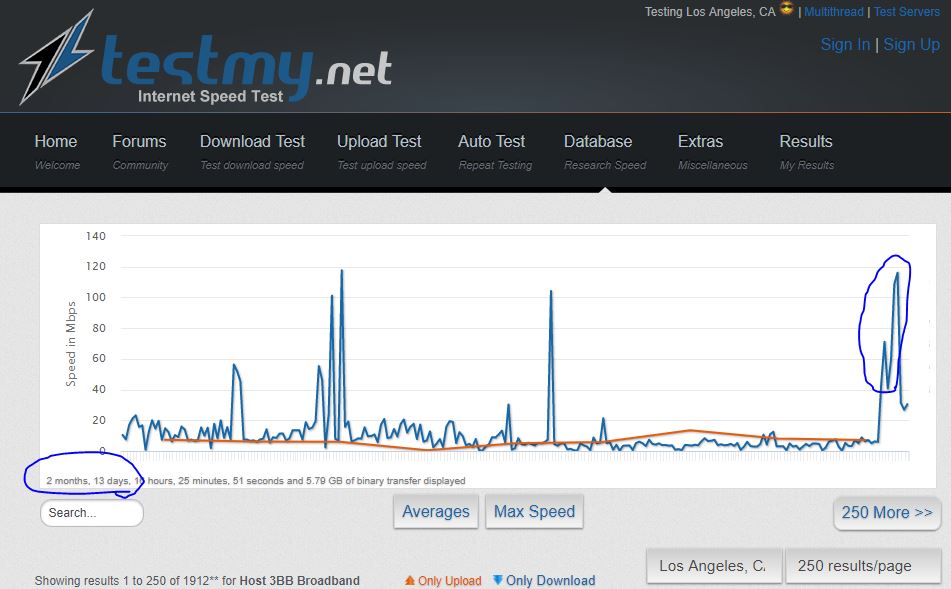The width and height of the screenshot is (951, 589).
Task: Click the blue Only Download arrow icon
Action: coord(498,580)
